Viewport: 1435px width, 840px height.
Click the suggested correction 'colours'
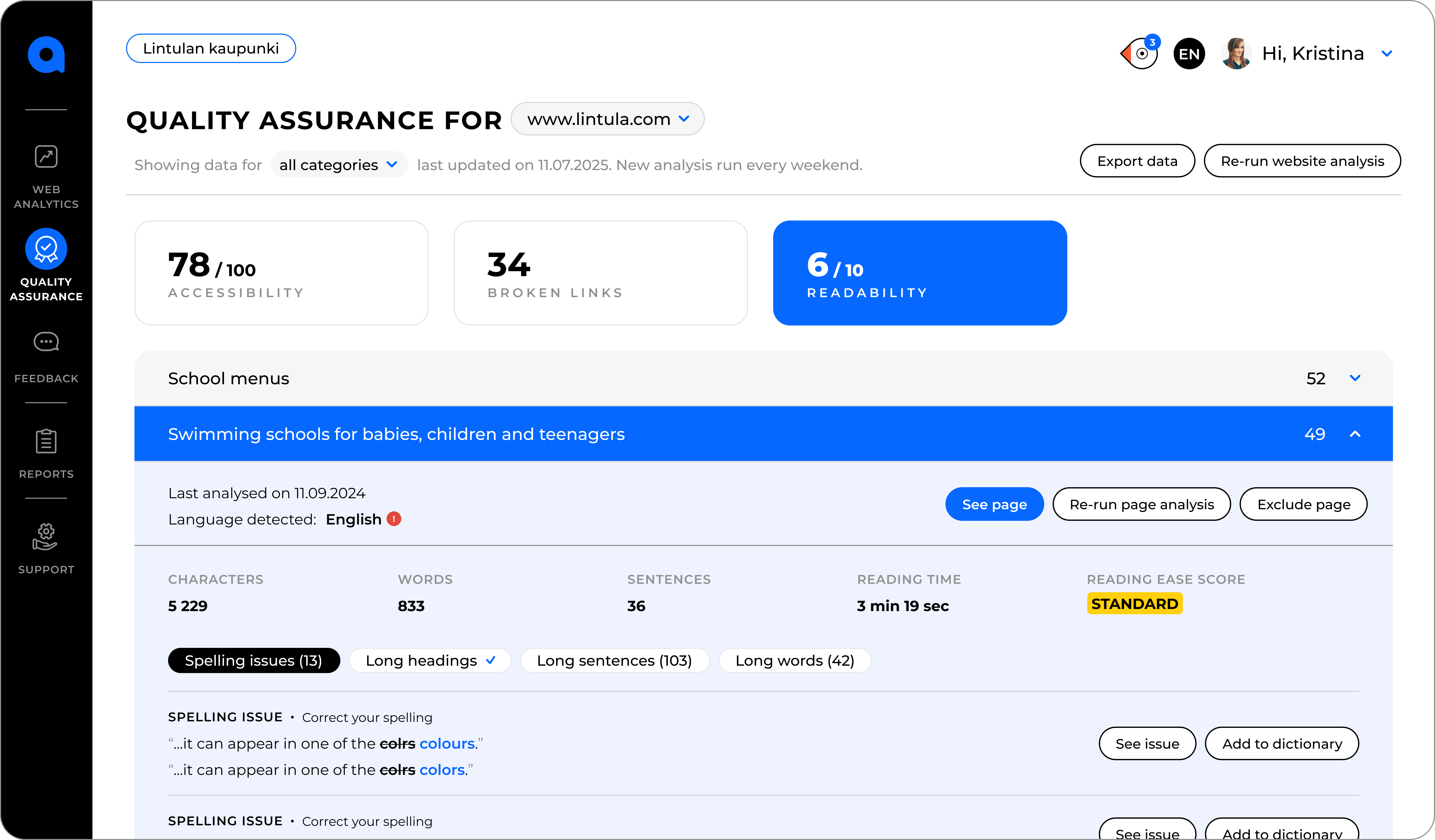coord(447,744)
